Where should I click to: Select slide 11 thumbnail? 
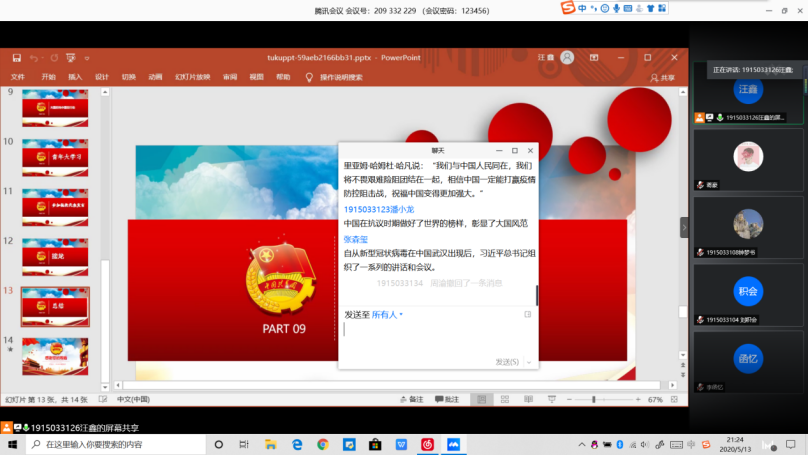55,207
